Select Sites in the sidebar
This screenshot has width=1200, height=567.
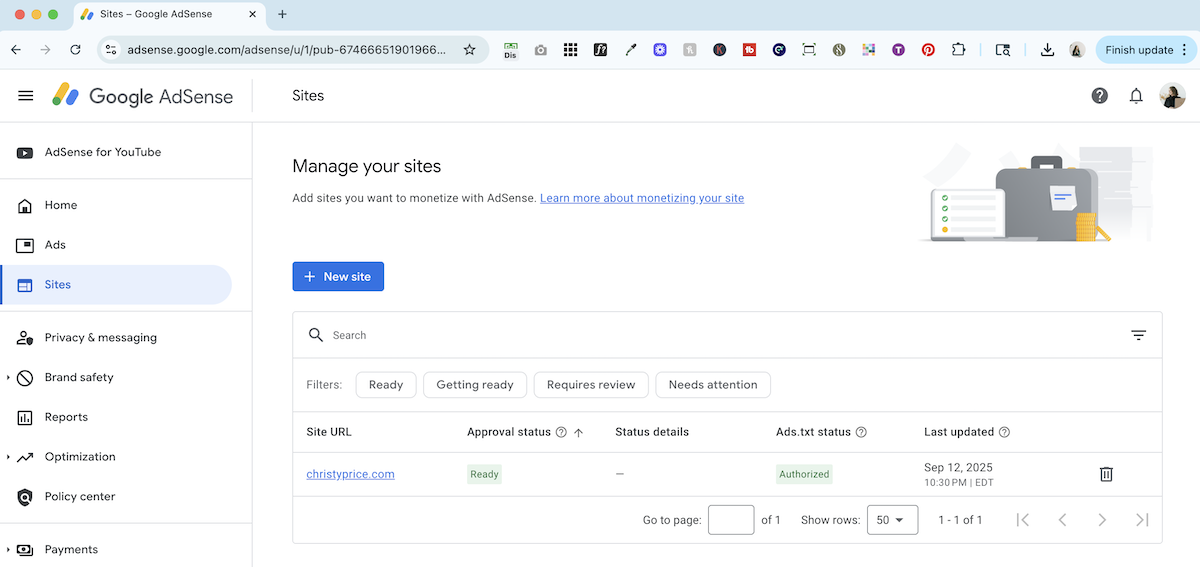[116, 285]
